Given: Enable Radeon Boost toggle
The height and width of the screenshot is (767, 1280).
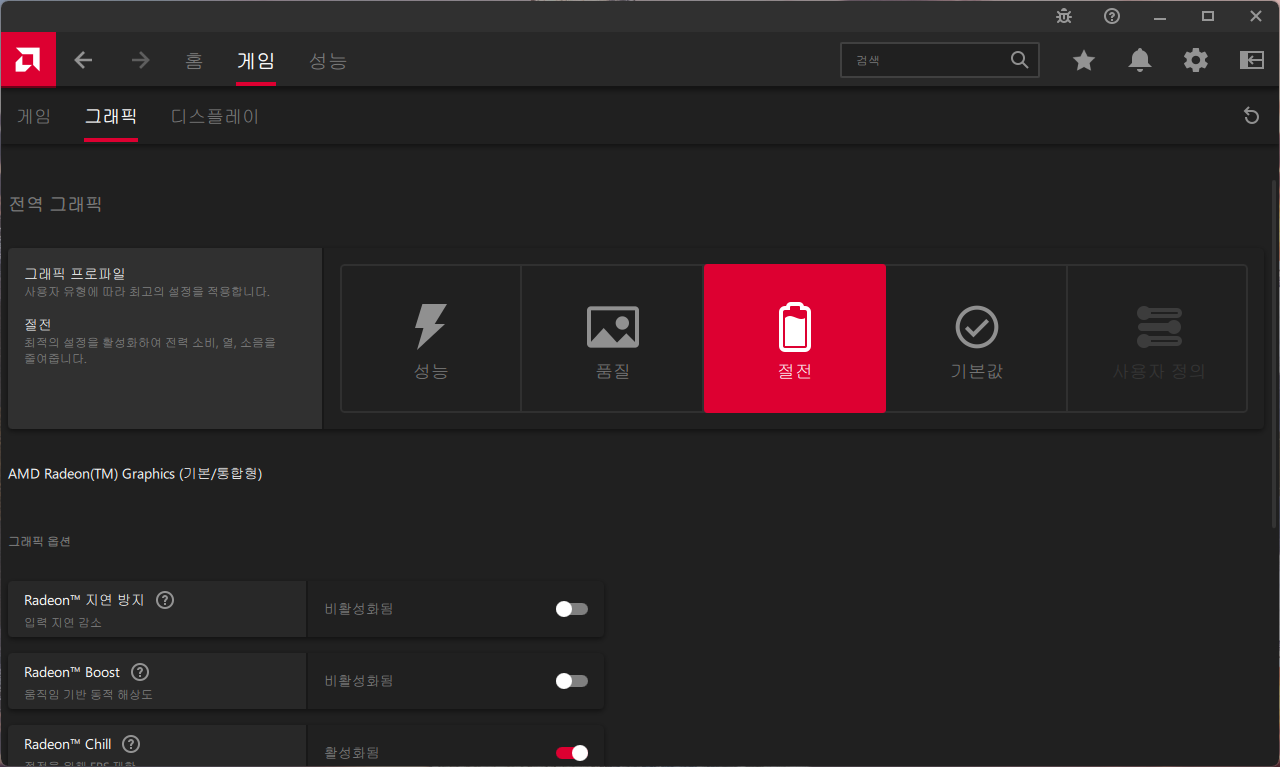Looking at the screenshot, I should [x=572, y=681].
